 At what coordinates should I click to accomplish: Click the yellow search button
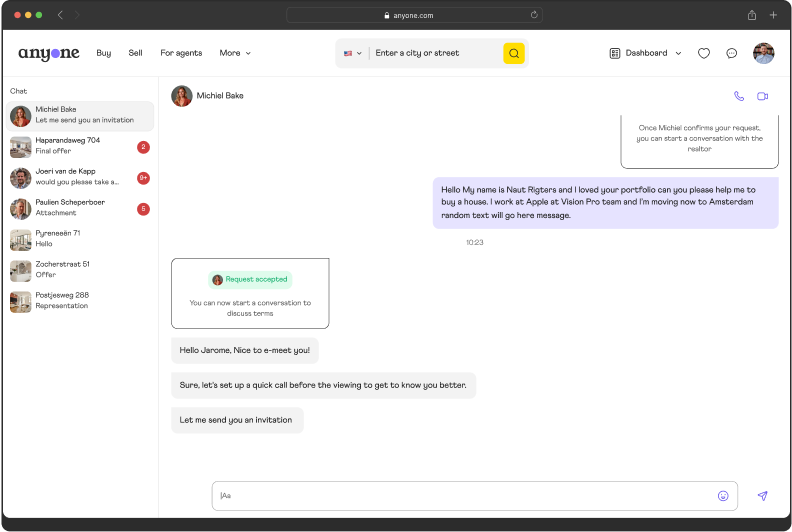(x=513, y=53)
